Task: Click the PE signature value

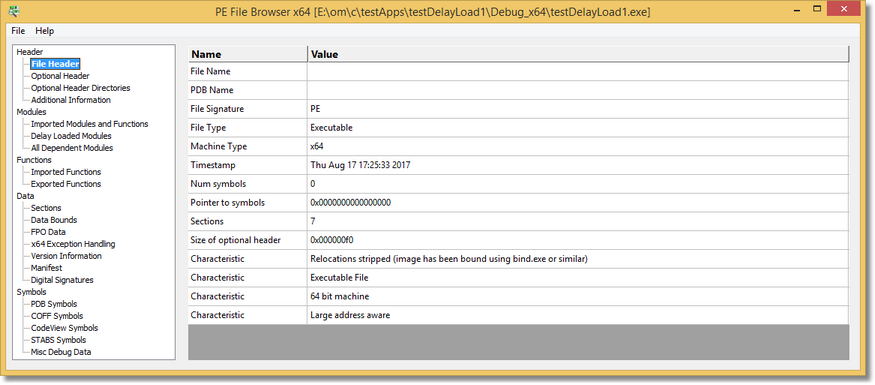Action: (x=315, y=109)
